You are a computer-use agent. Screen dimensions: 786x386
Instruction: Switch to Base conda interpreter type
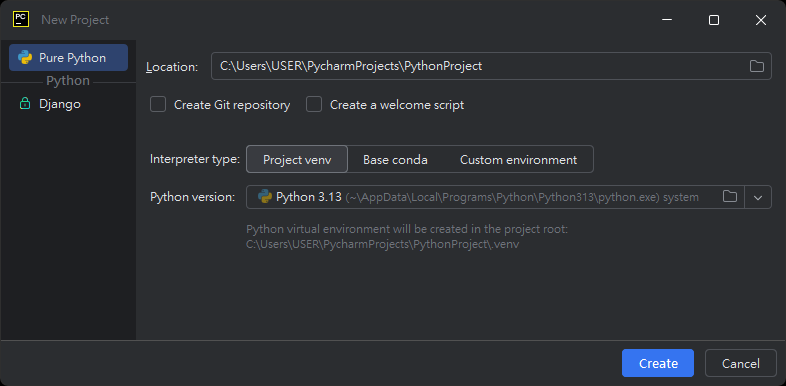395,159
